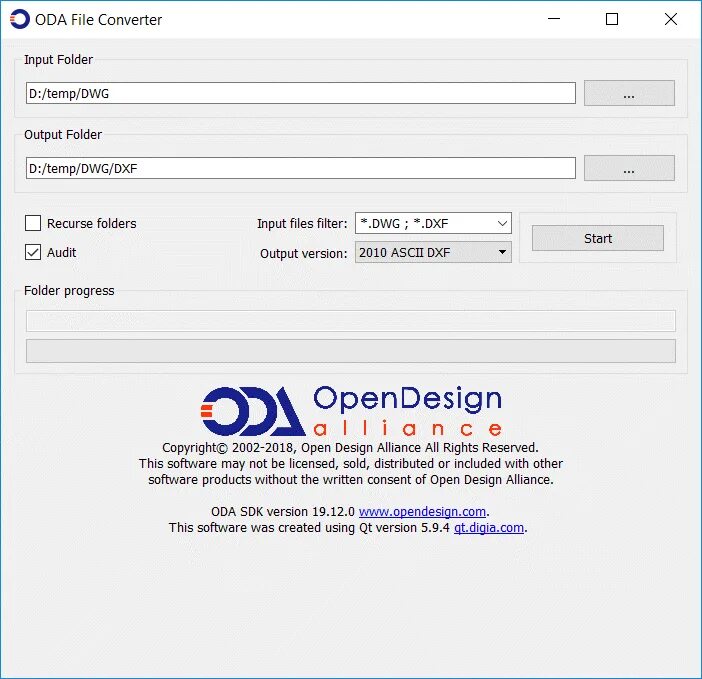This screenshot has width=702, height=679.
Task: Click the Open Design Alliance logo
Action: tap(351, 411)
